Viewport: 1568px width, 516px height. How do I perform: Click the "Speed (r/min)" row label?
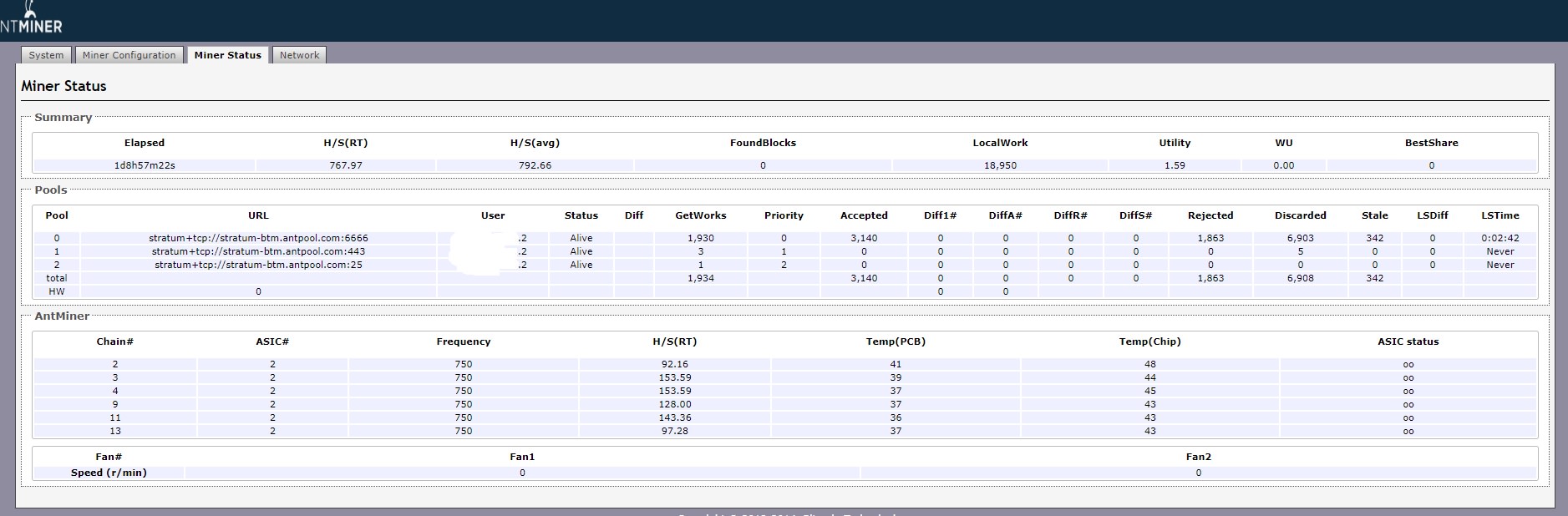click(x=109, y=473)
